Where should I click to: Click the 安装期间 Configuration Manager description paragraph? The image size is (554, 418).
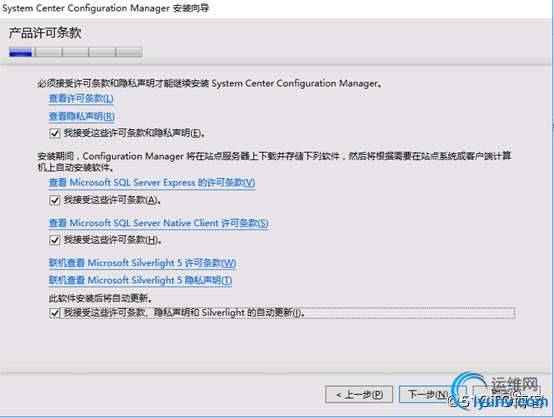[274, 161]
